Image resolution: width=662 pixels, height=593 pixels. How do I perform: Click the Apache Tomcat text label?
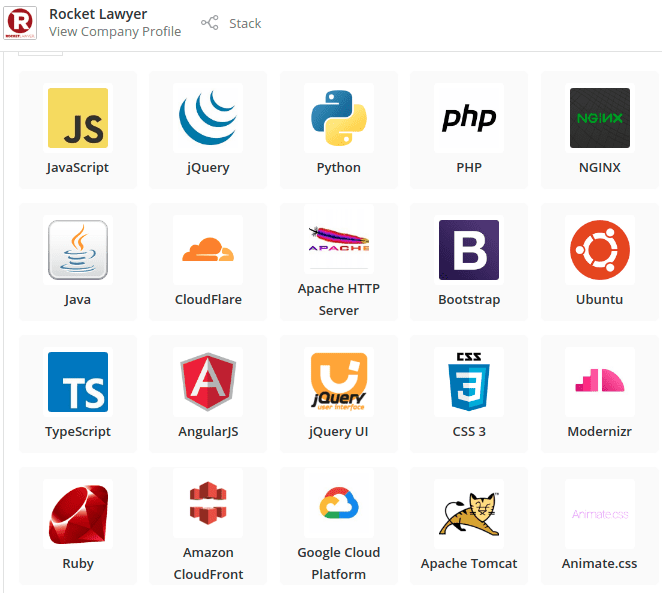coord(469,564)
